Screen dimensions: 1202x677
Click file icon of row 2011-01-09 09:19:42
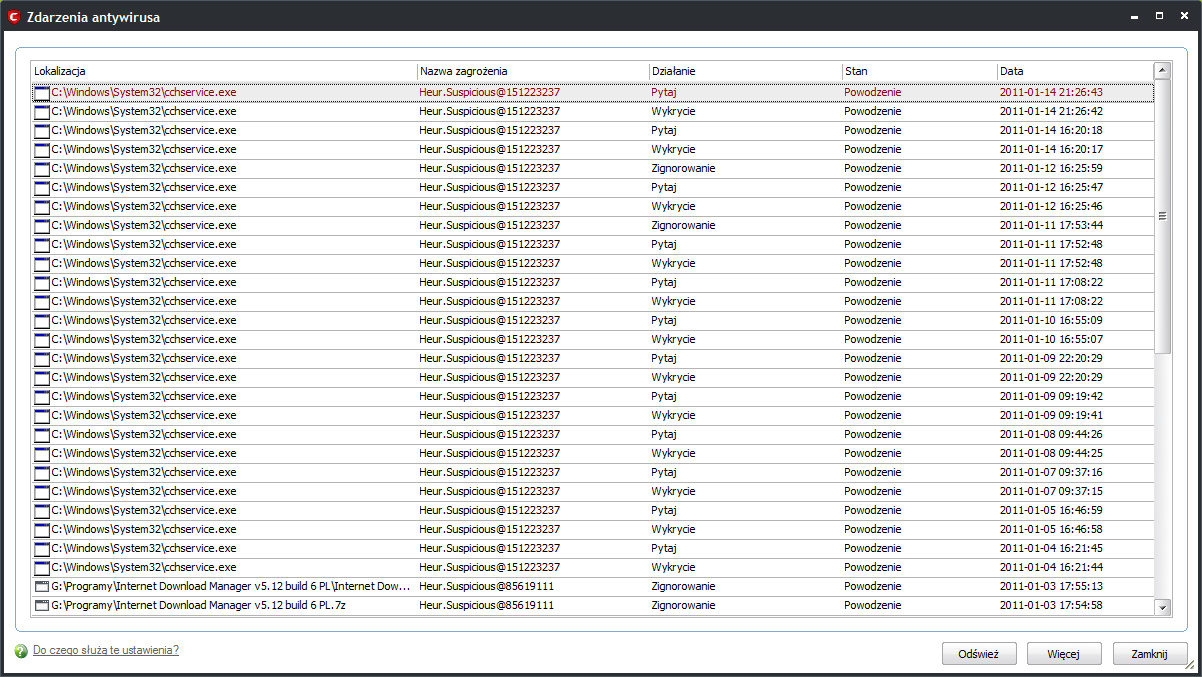click(42, 396)
